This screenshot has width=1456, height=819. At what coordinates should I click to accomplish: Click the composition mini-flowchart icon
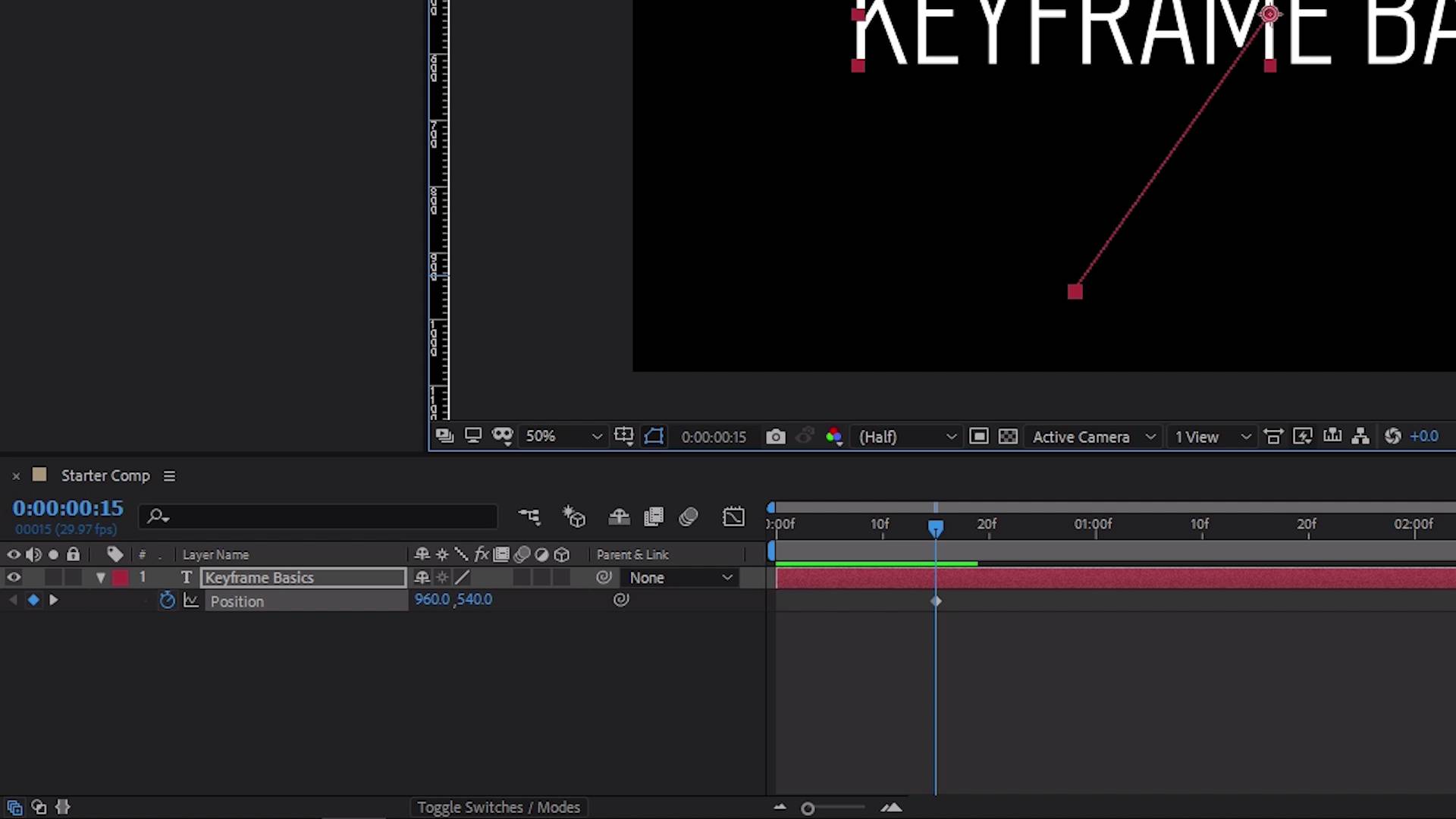pyautogui.click(x=529, y=517)
